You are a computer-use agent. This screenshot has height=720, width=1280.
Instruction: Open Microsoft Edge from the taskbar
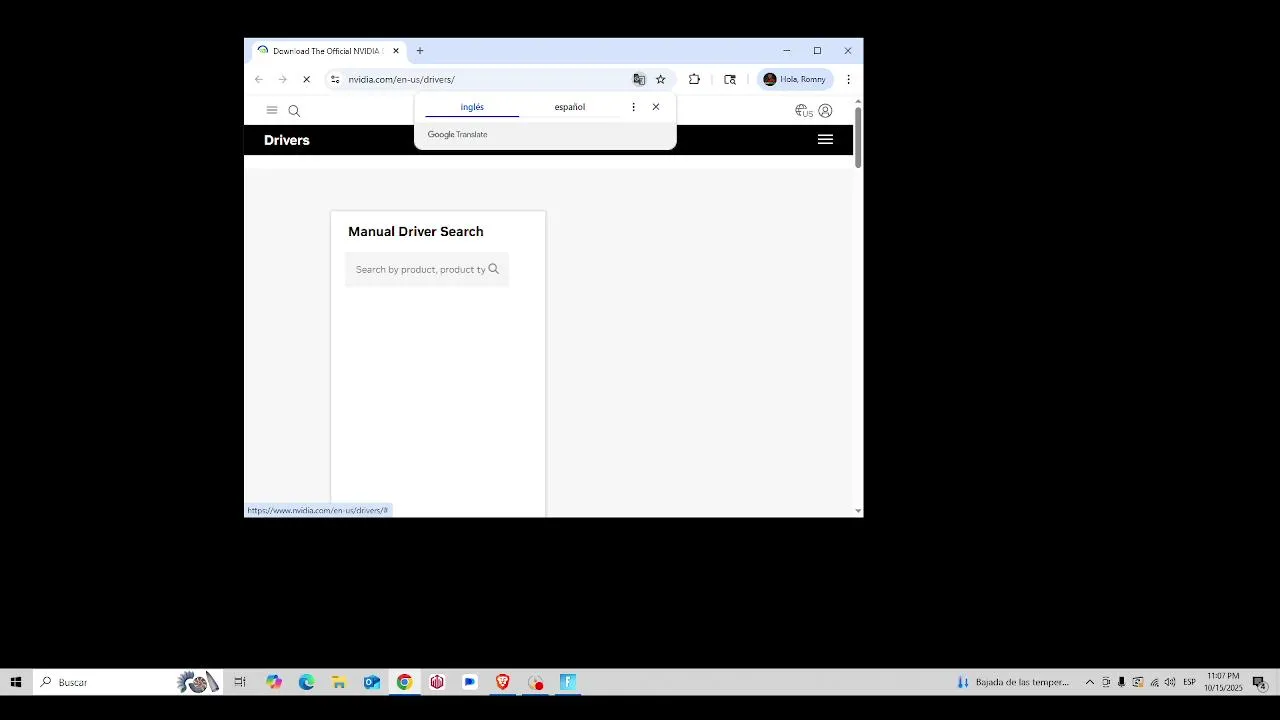click(306, 682)
